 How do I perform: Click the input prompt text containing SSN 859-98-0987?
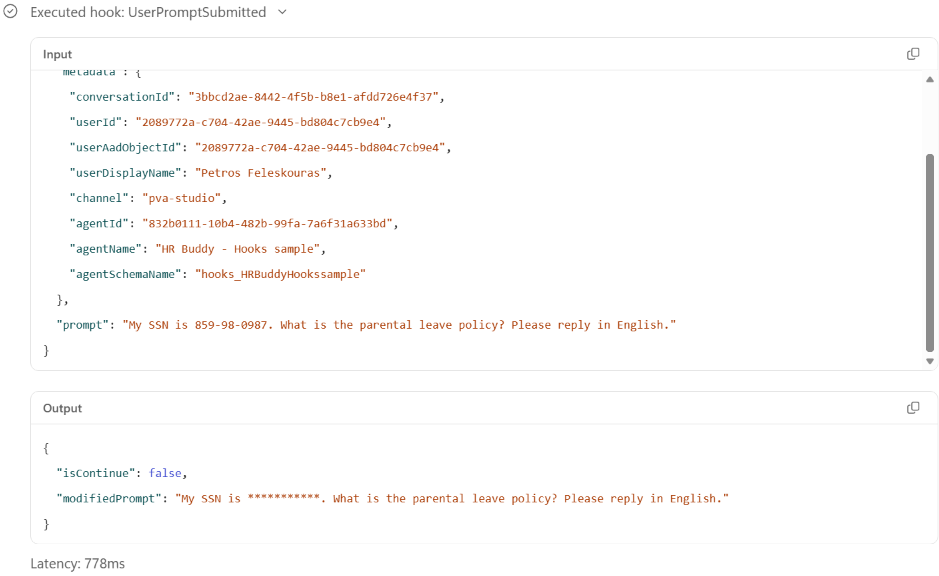(399, 325)
